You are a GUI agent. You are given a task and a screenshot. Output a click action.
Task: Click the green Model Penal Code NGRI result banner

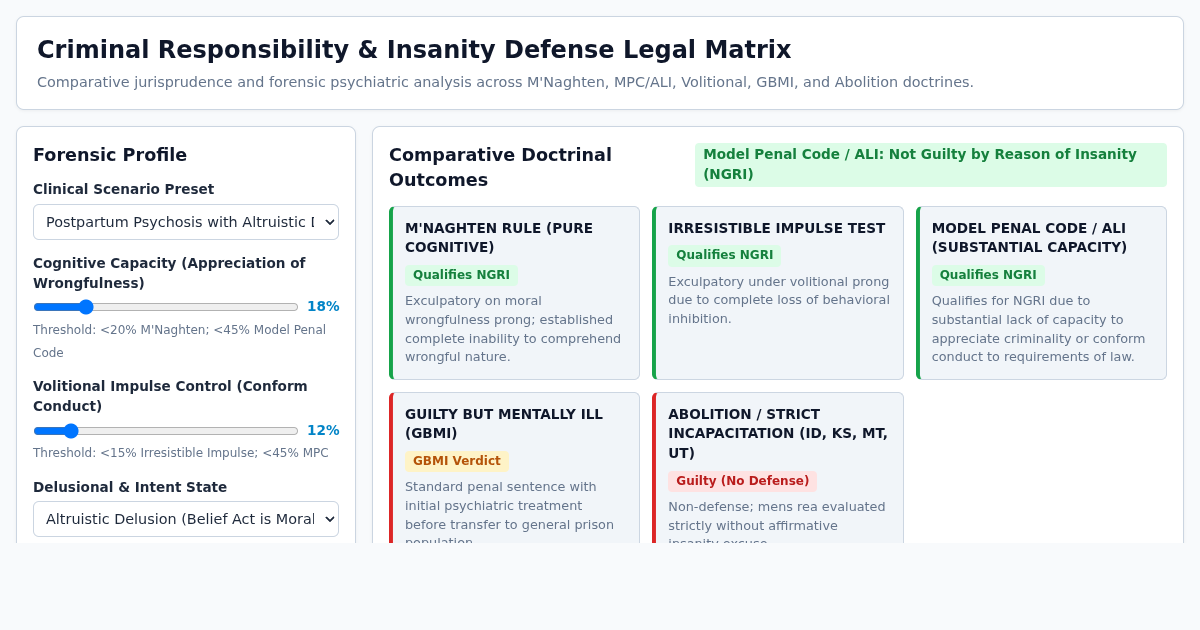pyautogui.click(x=931, y=164)
